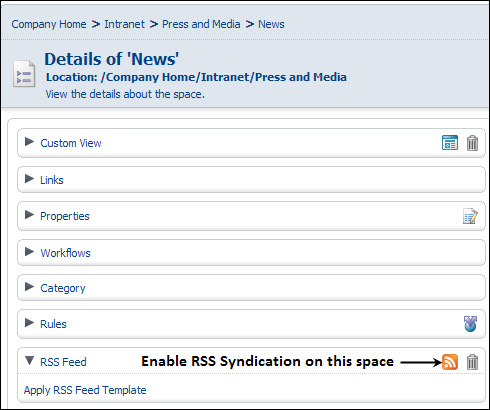490x410 pixels.
Task: Click the orange RSS feed icon
Action: pos(450,362)
